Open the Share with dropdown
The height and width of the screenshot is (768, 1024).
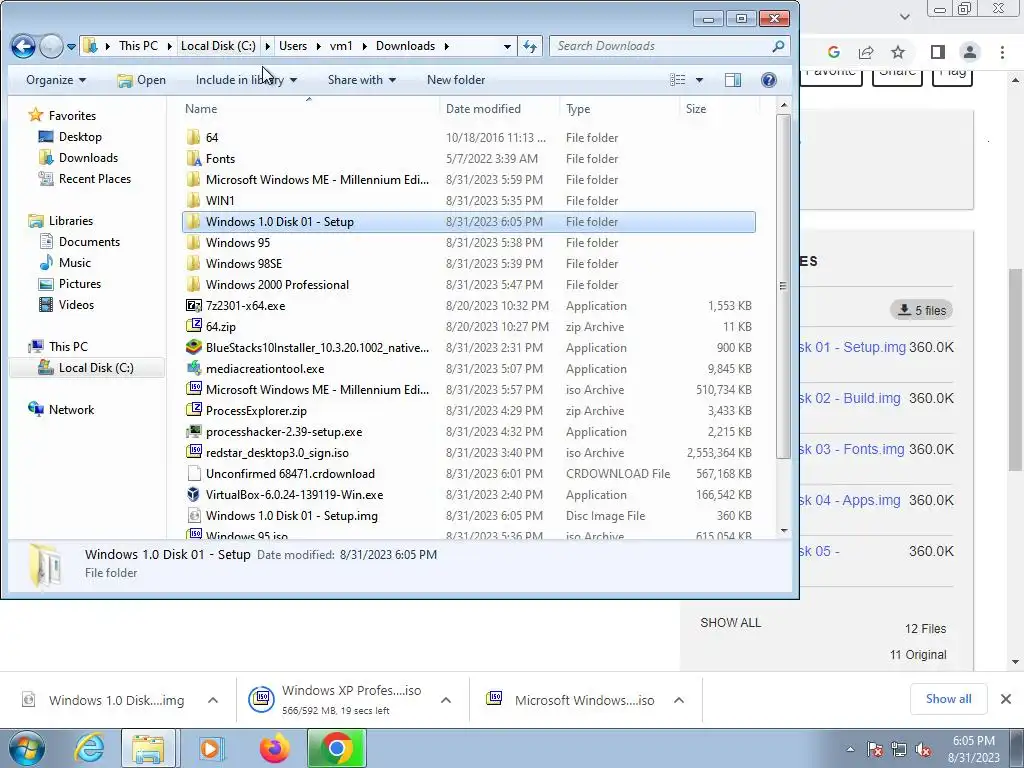point(362,80)
